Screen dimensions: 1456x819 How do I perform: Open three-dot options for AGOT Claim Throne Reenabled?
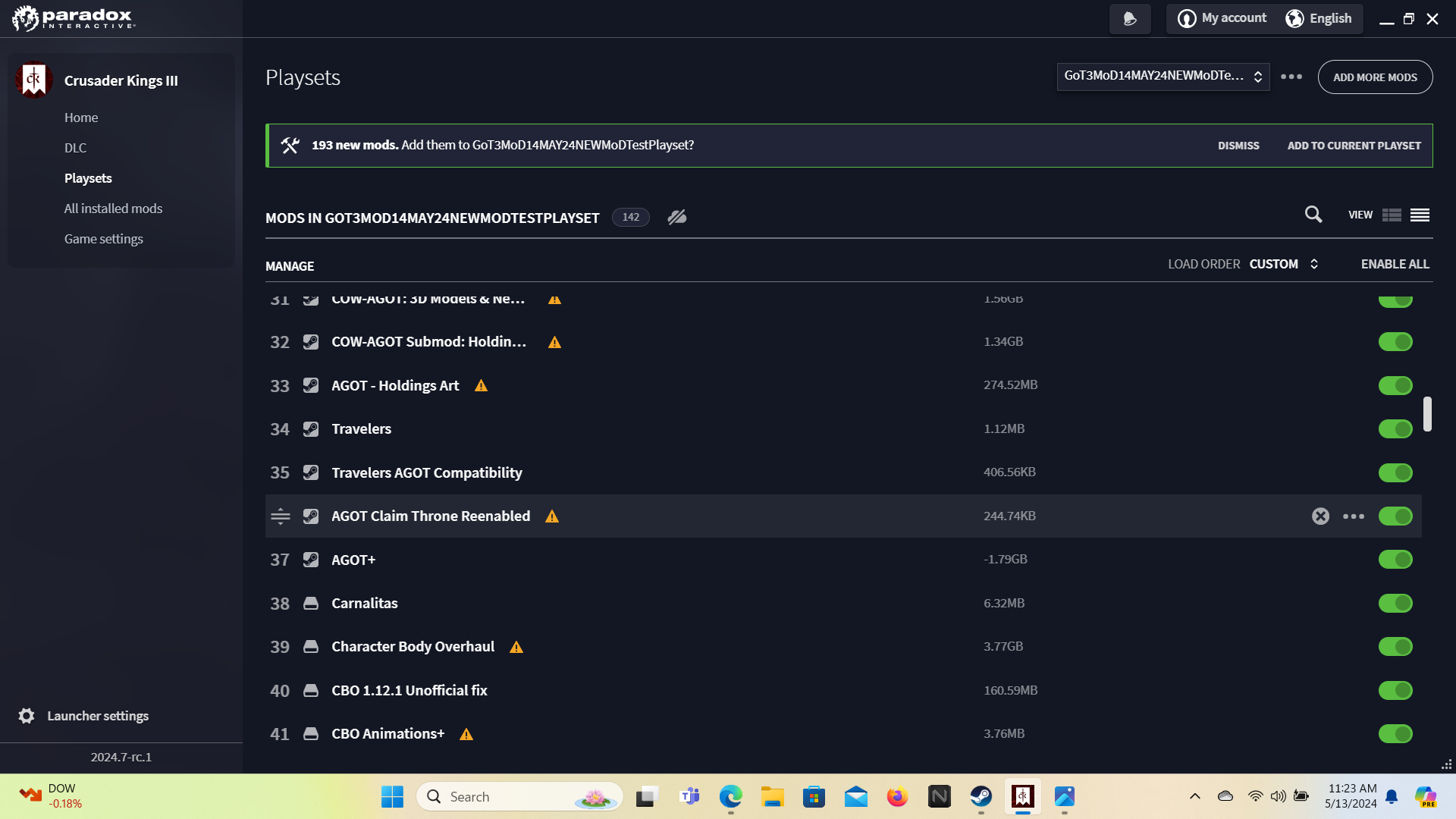1354,516
